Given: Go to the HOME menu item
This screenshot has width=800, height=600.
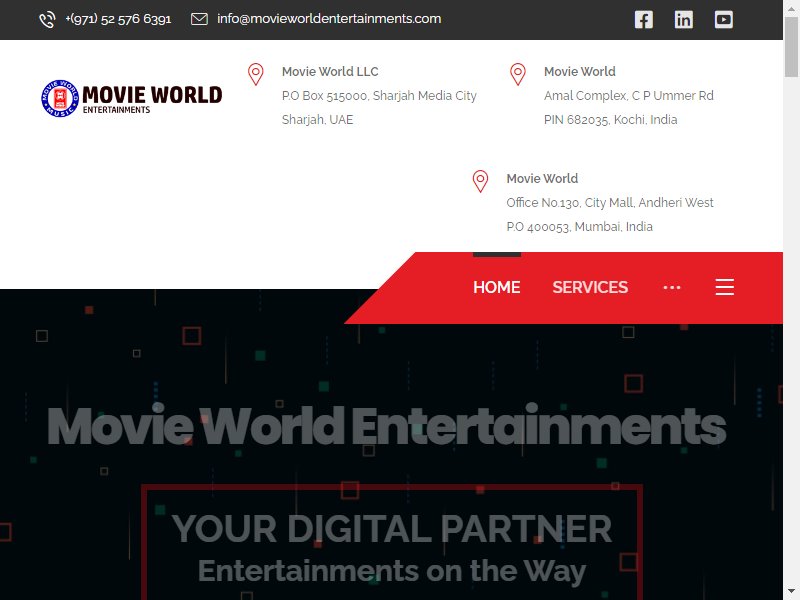Looking at the screenshot, I should coord(496,287).
